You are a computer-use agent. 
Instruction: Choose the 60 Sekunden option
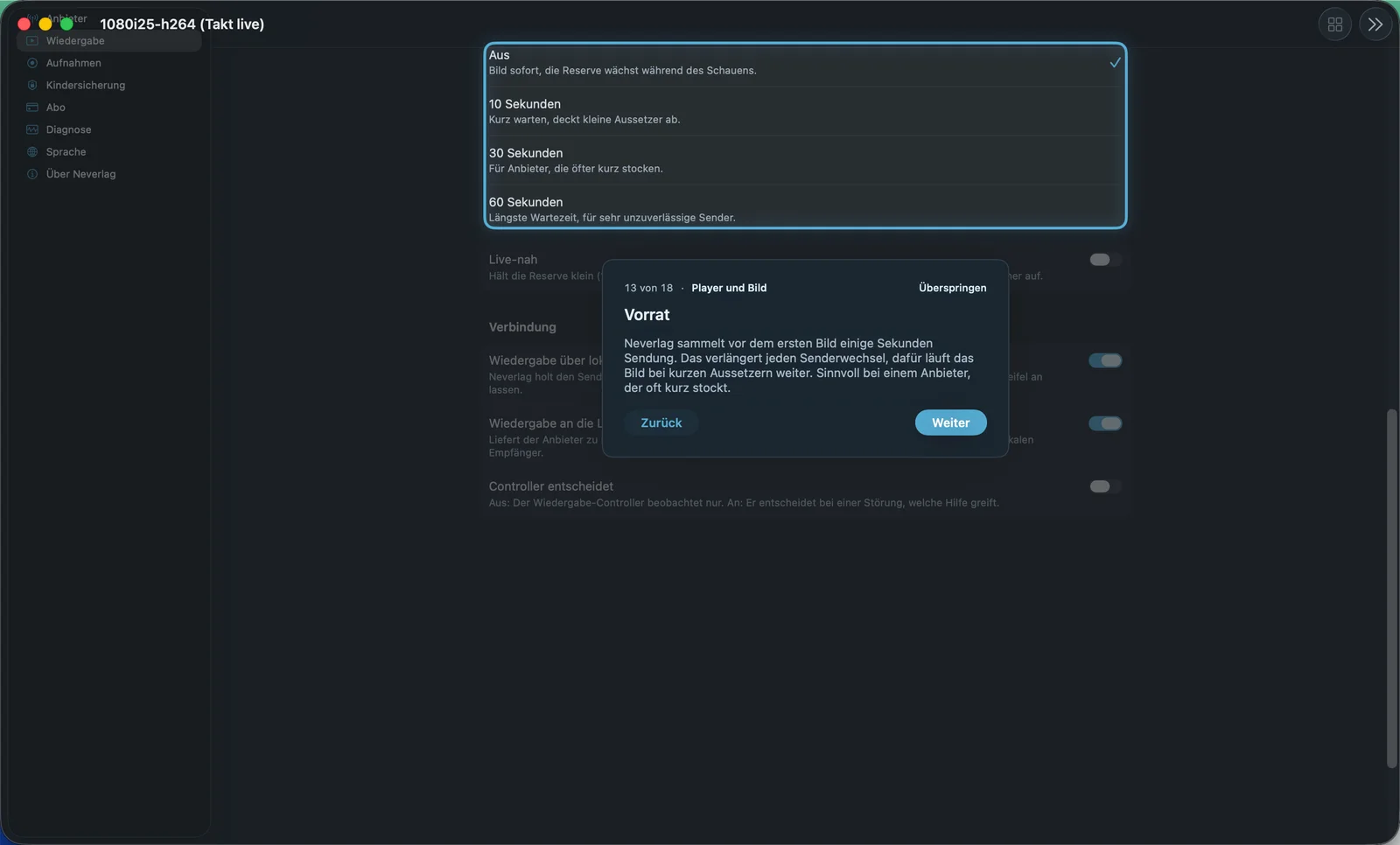(805, 208)
